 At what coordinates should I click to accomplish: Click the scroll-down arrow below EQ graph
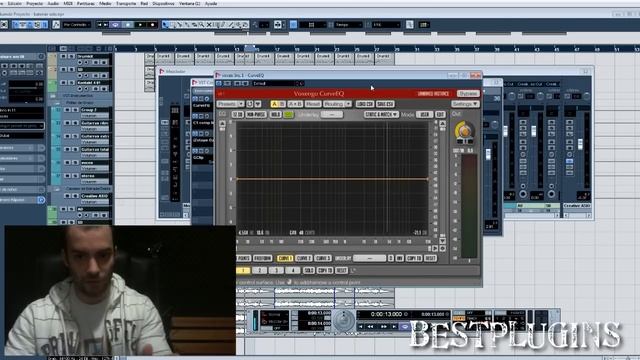click(x=442, y=241)
